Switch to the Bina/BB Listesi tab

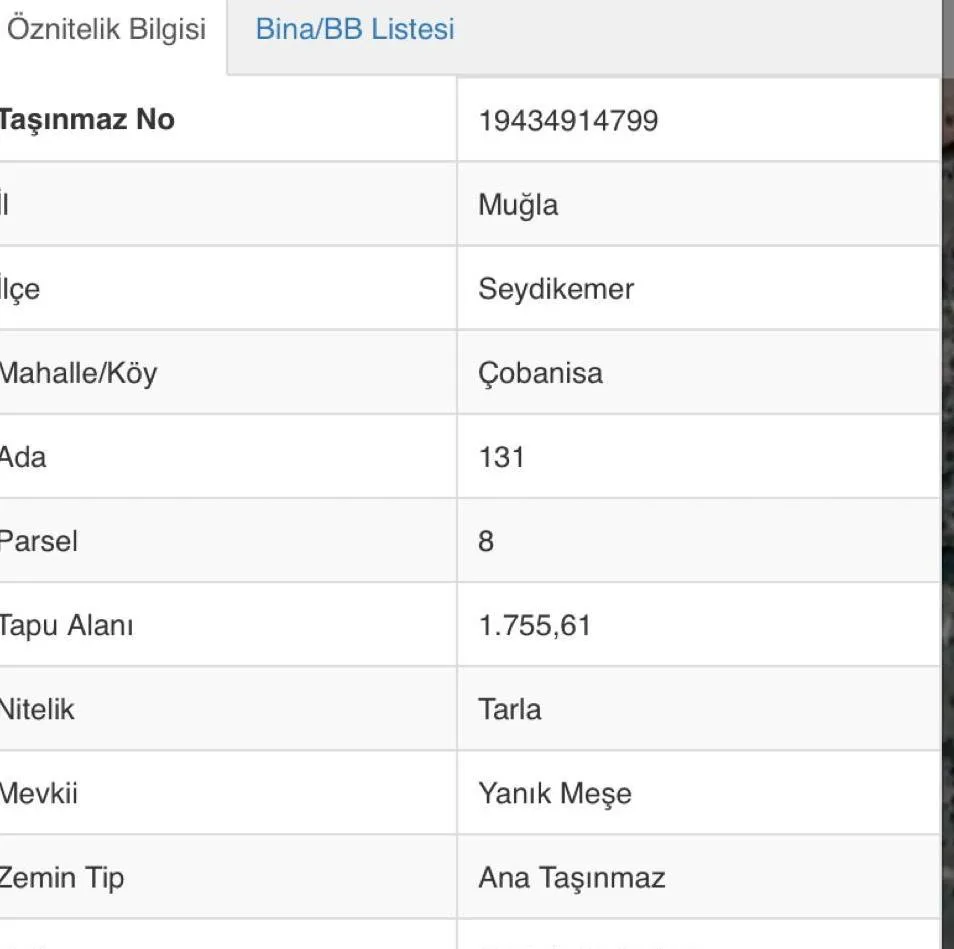(x=355, y=29)
